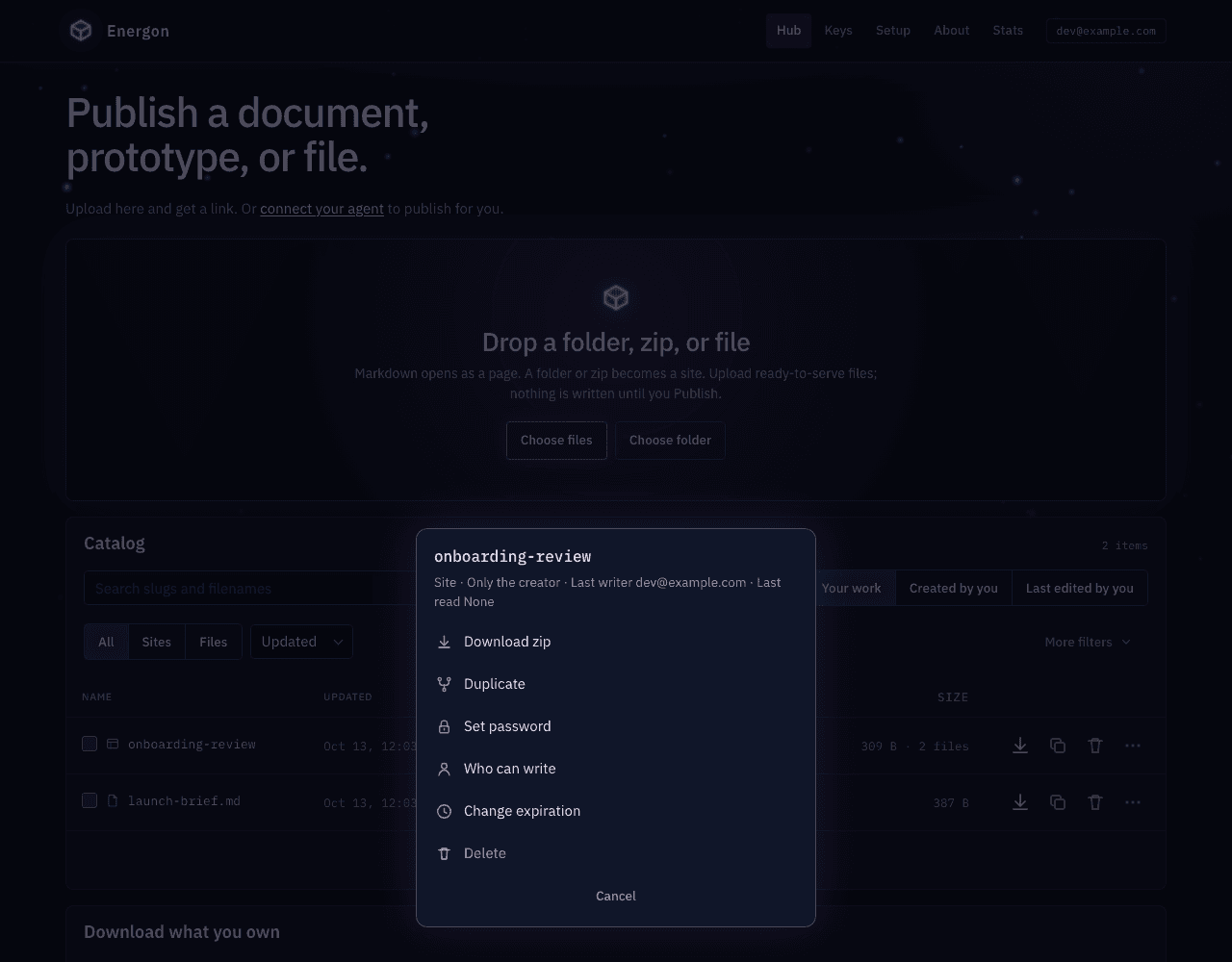Click the Choose folder button
This screenshot has width=1232, height=962.
pos(670,441)
